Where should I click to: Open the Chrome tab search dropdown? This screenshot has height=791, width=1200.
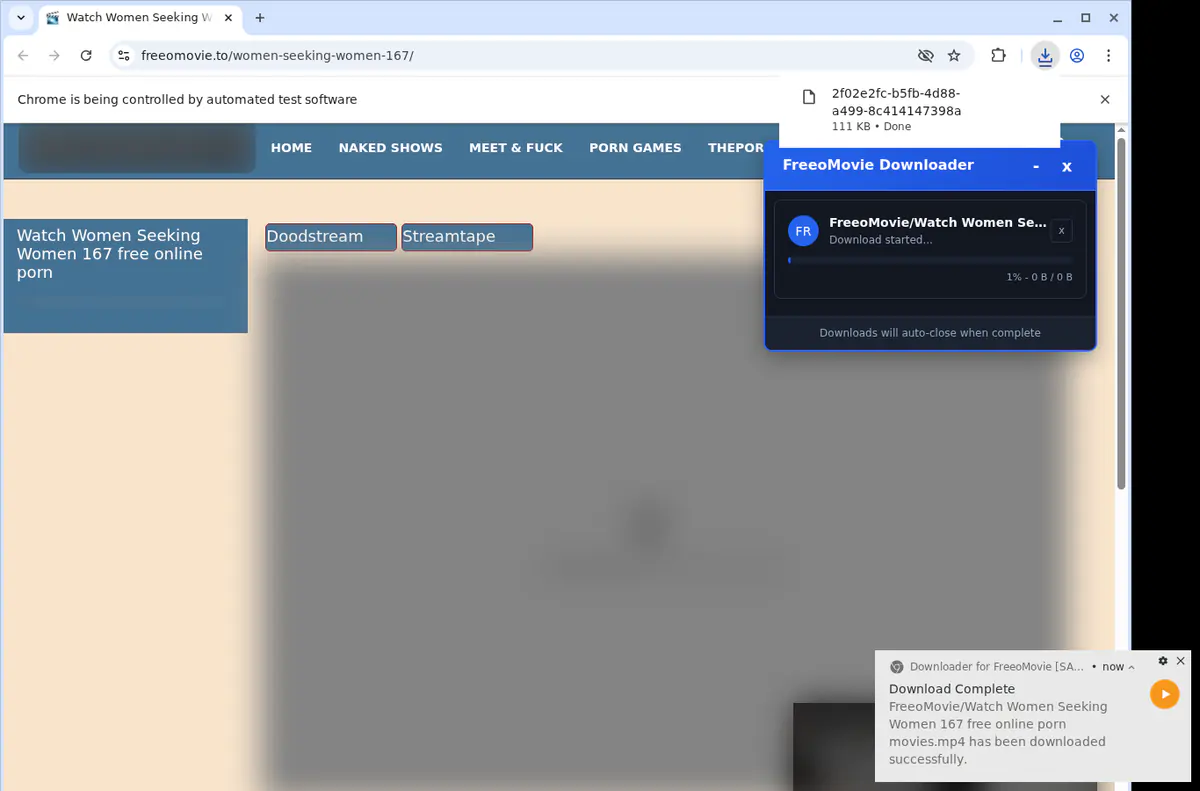(x=20, y=18)
